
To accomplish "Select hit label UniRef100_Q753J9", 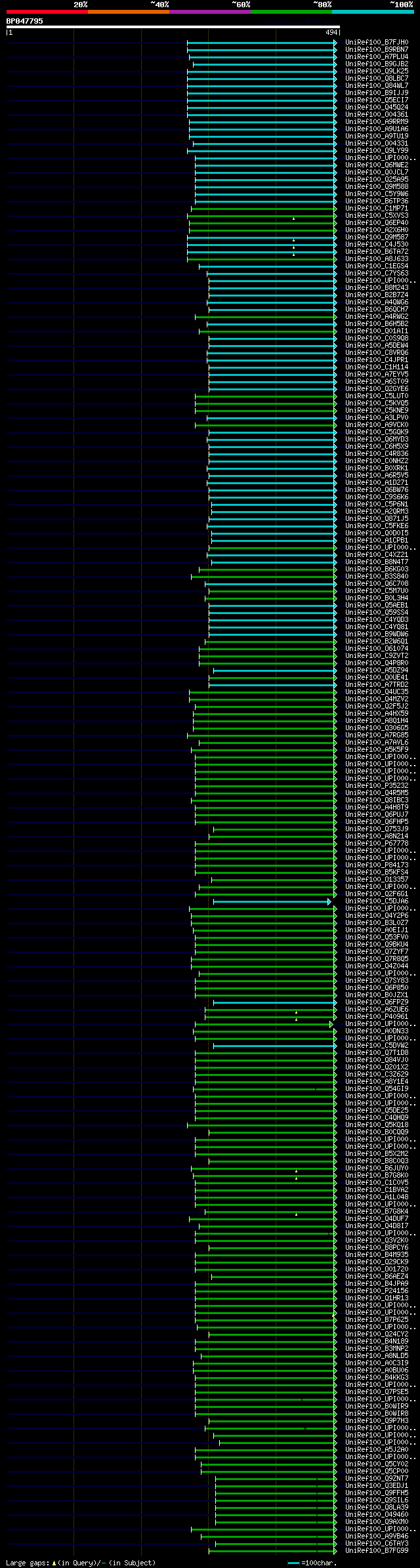I will (x=377, y=829).
